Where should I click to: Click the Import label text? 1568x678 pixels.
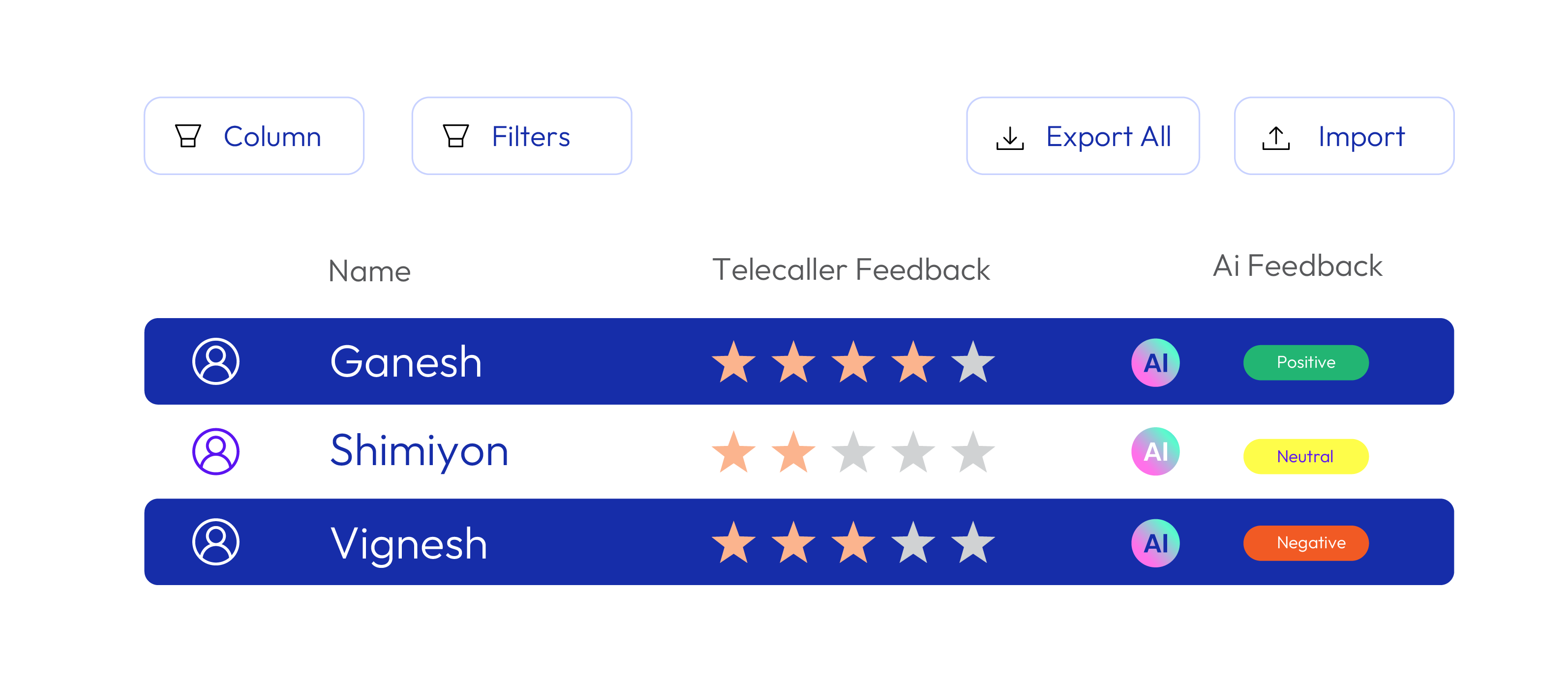pos(1361,136)
